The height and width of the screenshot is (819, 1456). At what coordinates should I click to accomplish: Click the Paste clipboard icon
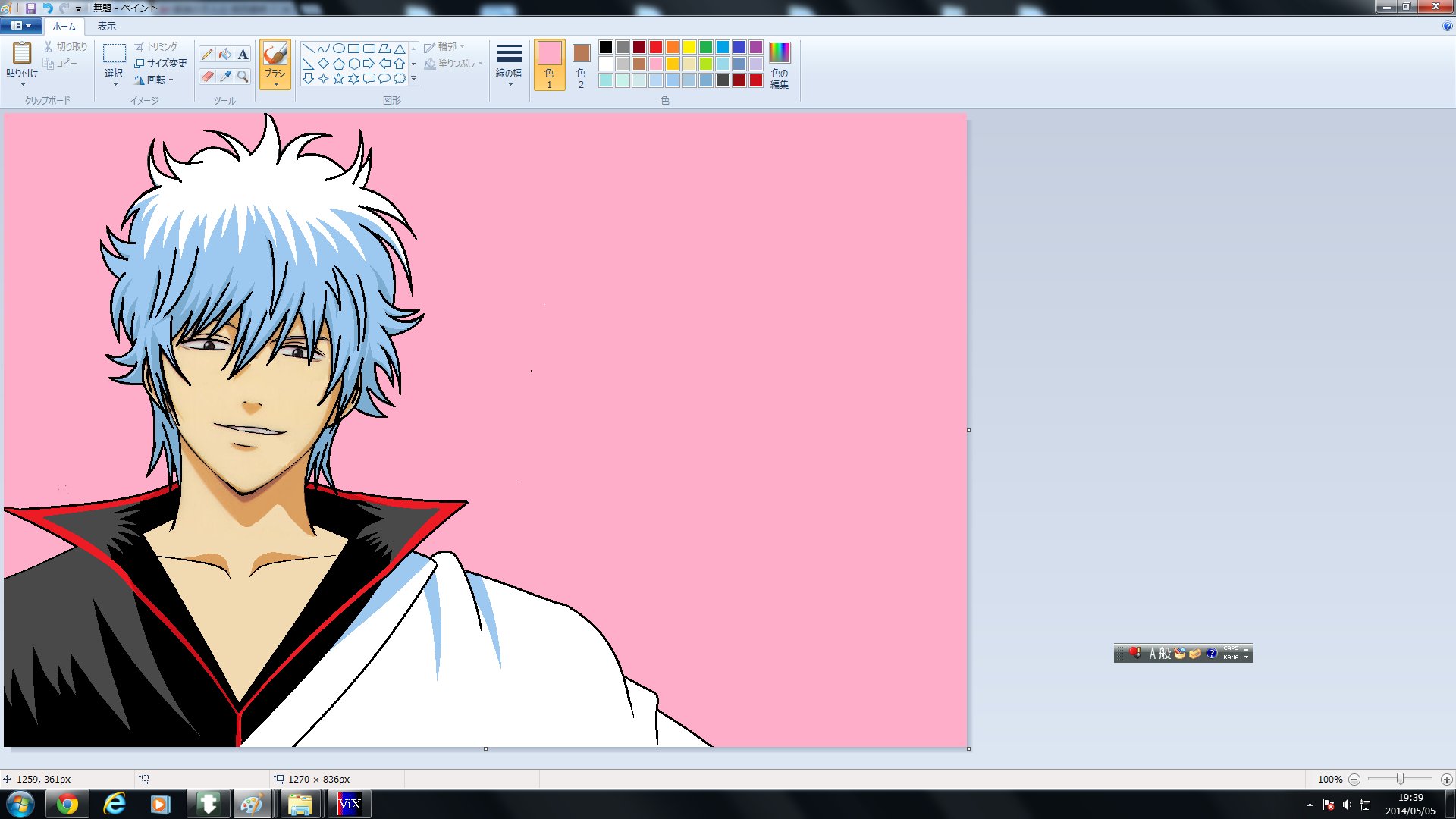22,52
